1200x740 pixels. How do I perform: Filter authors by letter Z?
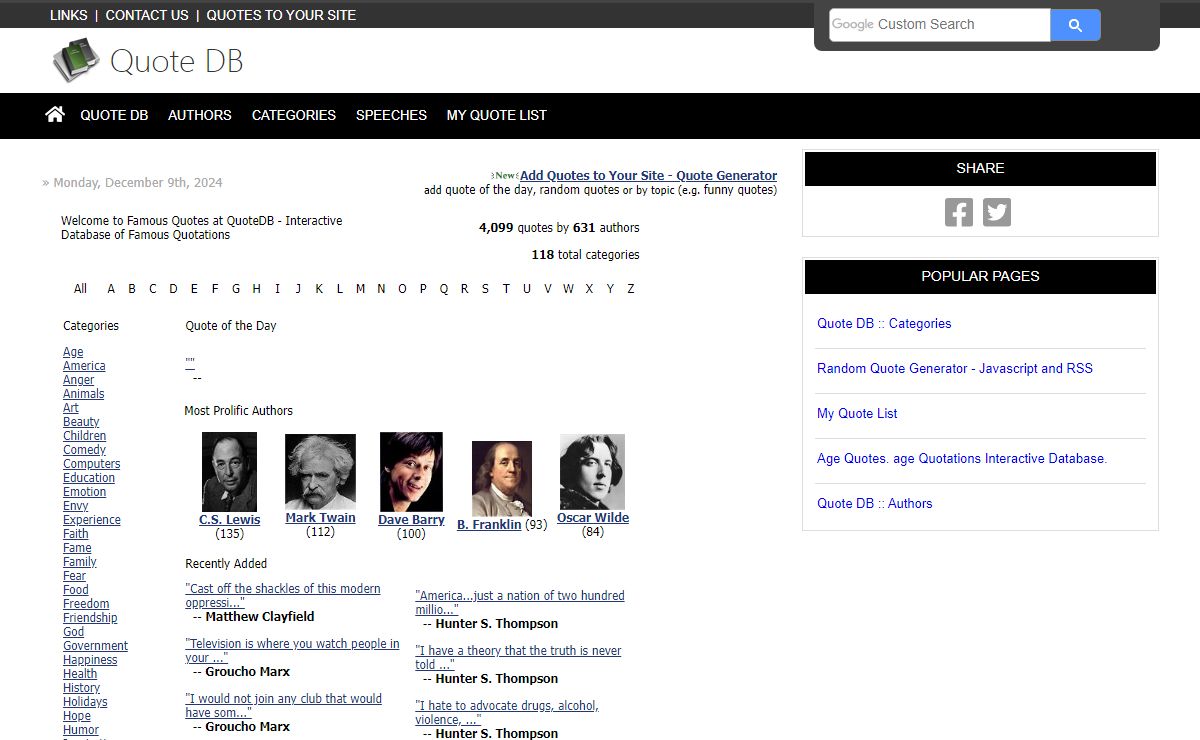pyautogui.click(x=630, y=289)
